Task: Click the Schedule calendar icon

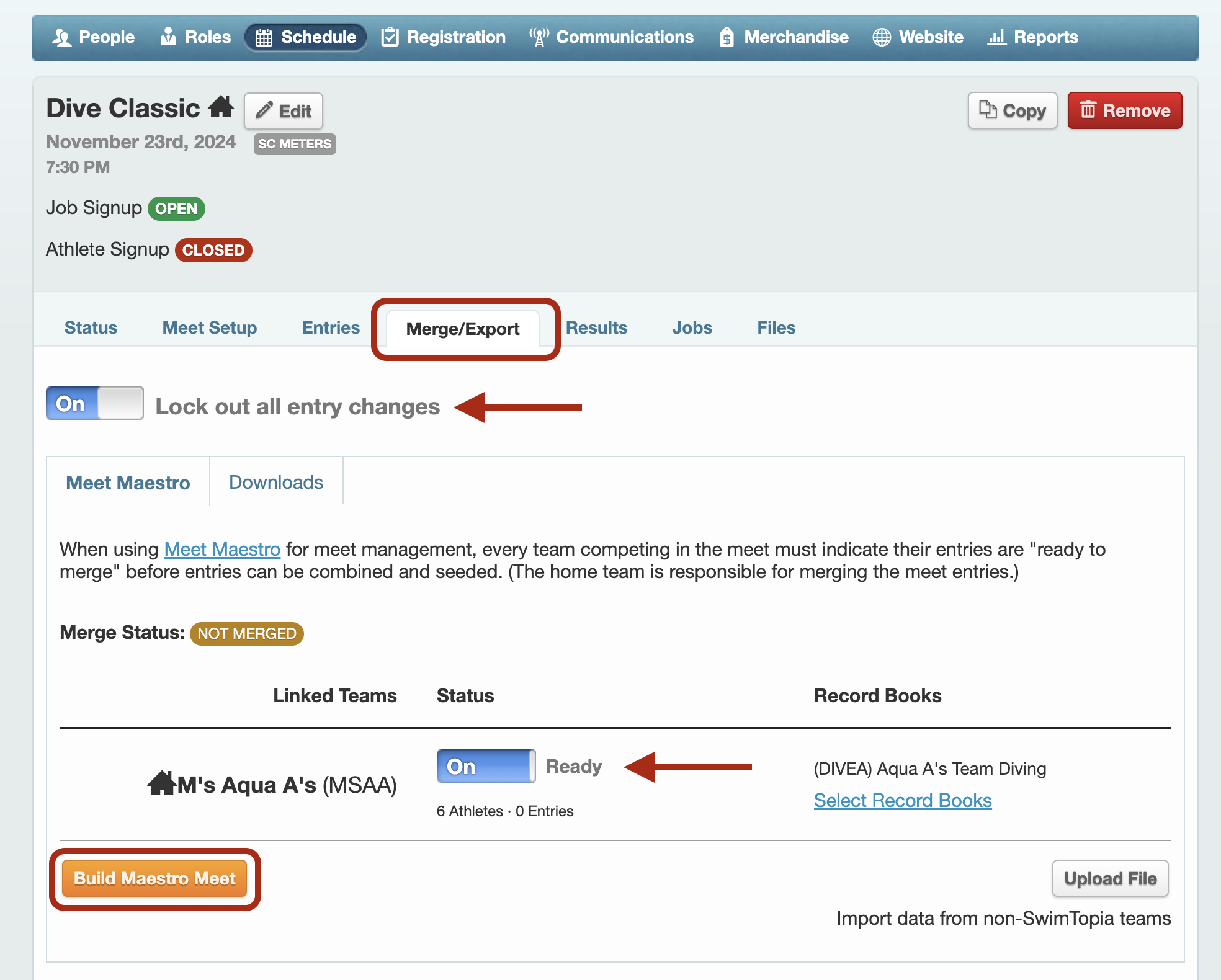Action: [x=264, y=37]
